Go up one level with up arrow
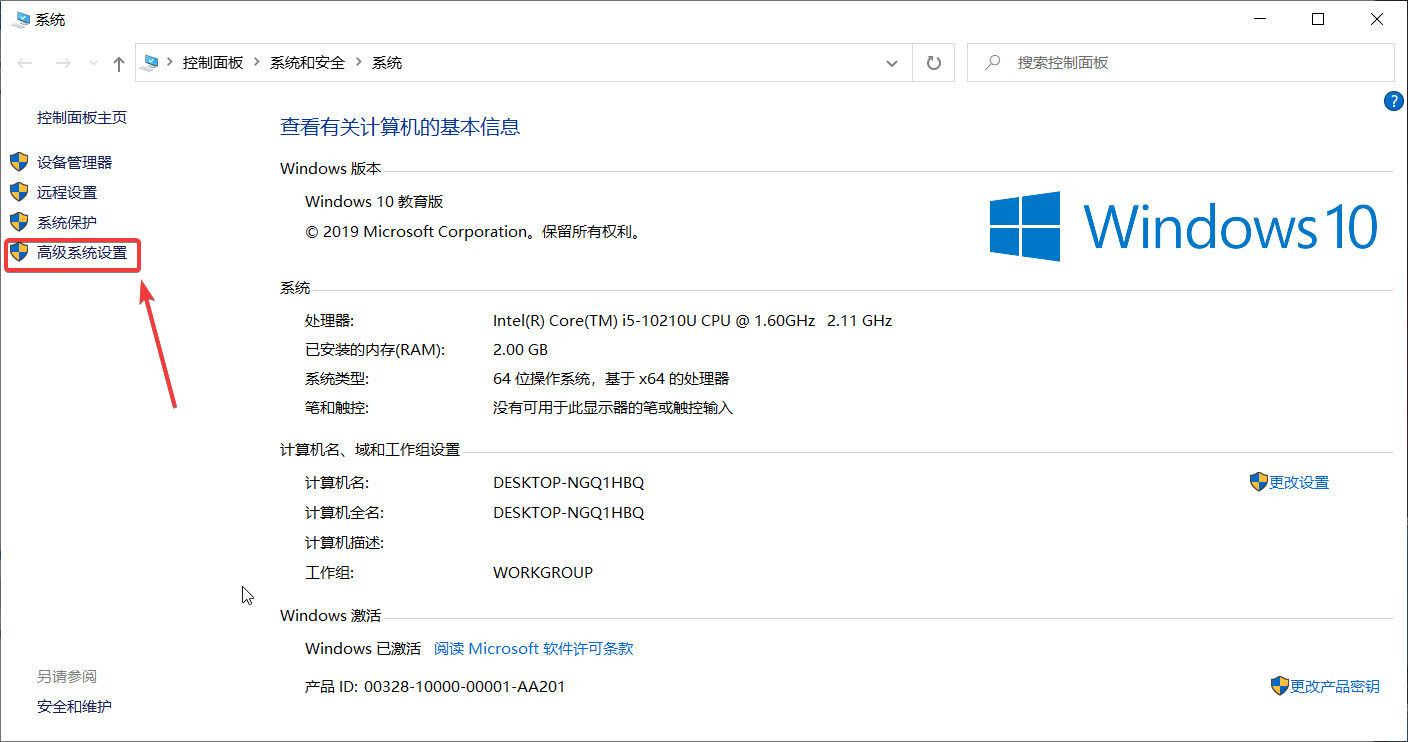1408x742 pixels. [x=119, y=63]
